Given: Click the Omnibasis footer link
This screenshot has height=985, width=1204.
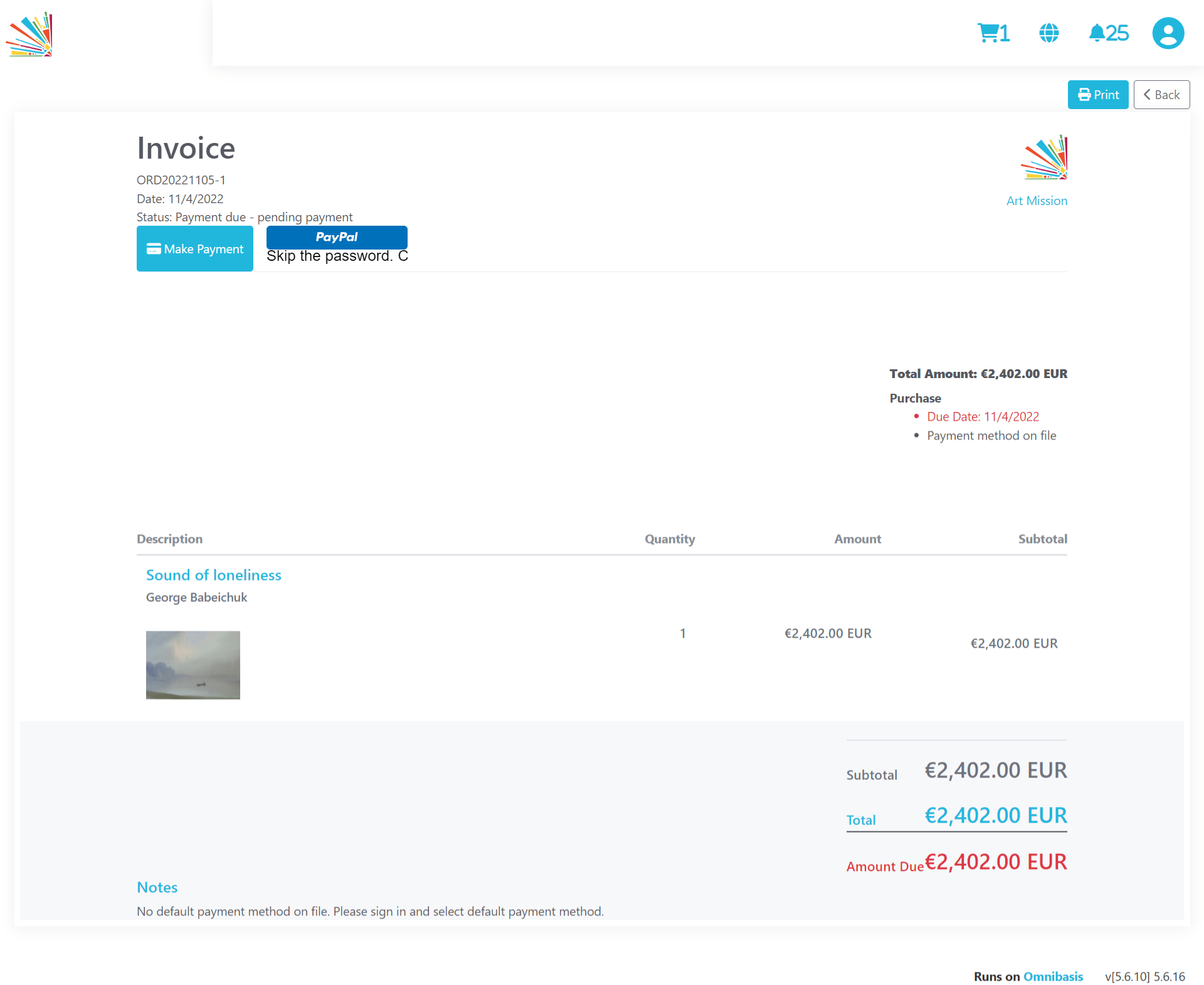Looking at the screenshot, I should click(x=1053, y=976).
